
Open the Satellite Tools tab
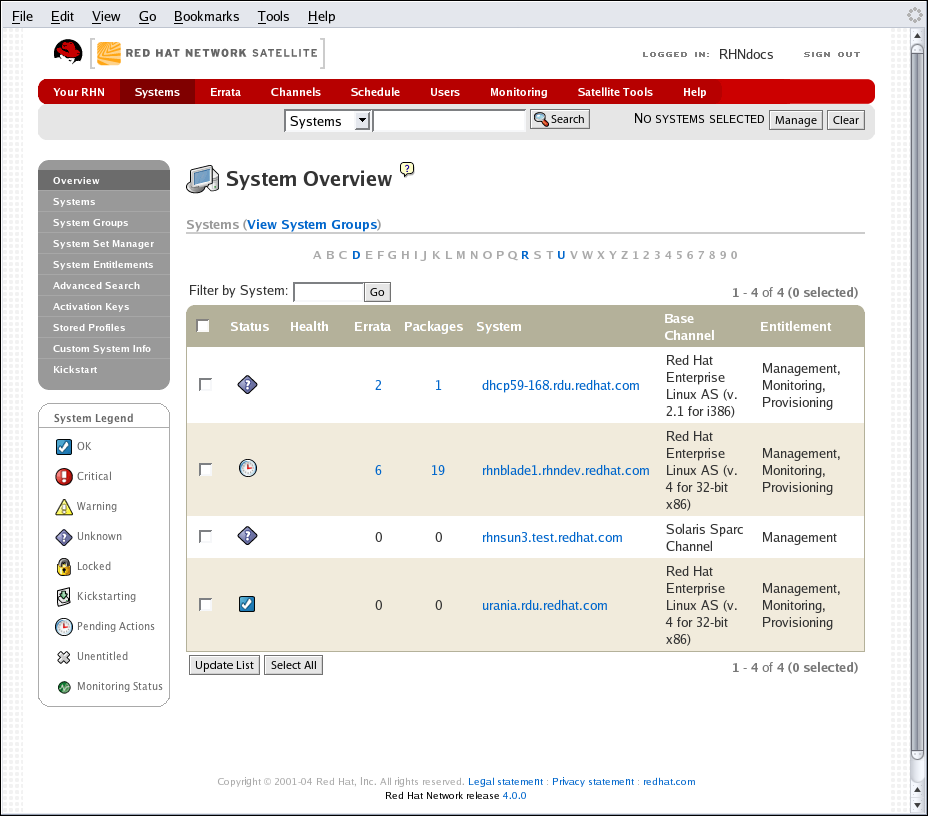[615, 92]
